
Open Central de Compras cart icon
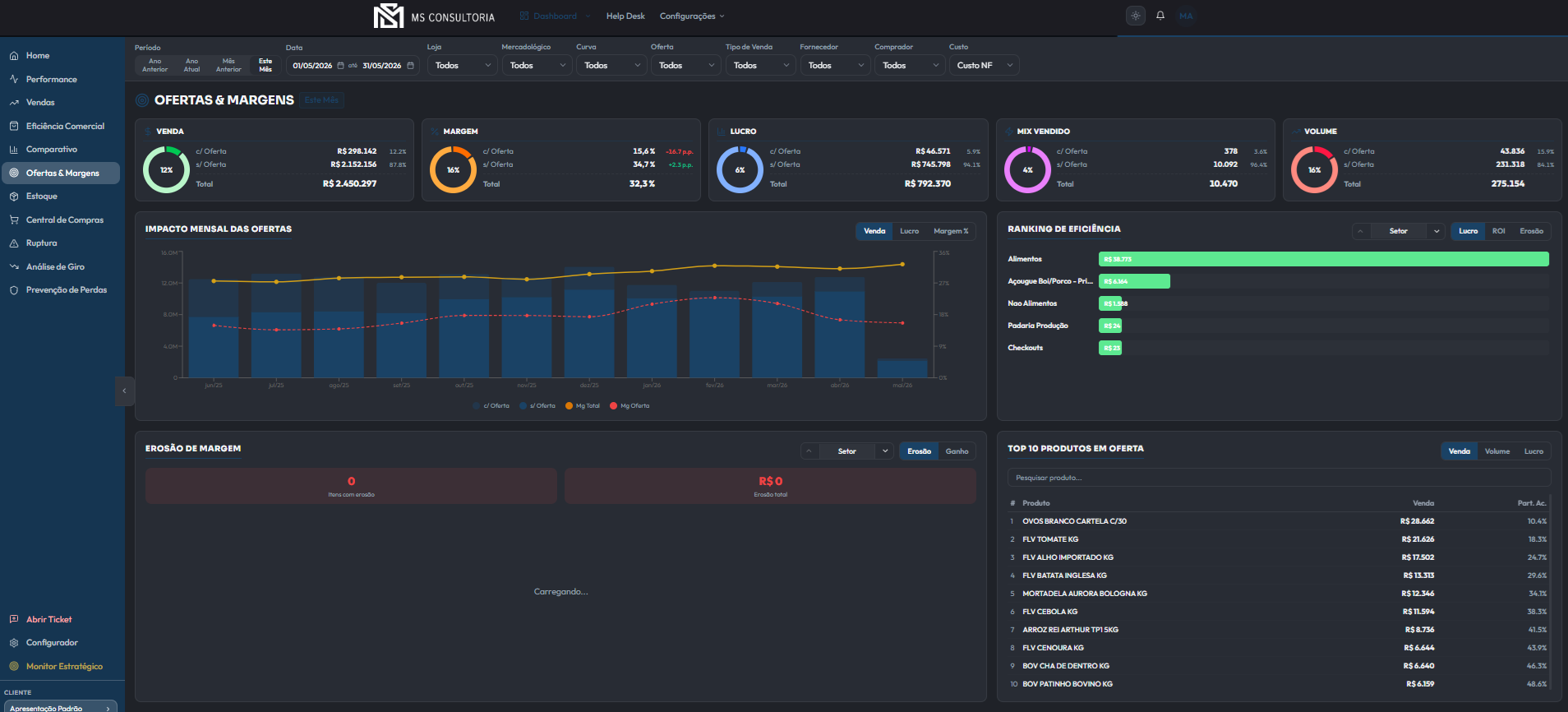pyautogui.click(x=14, y=220)
